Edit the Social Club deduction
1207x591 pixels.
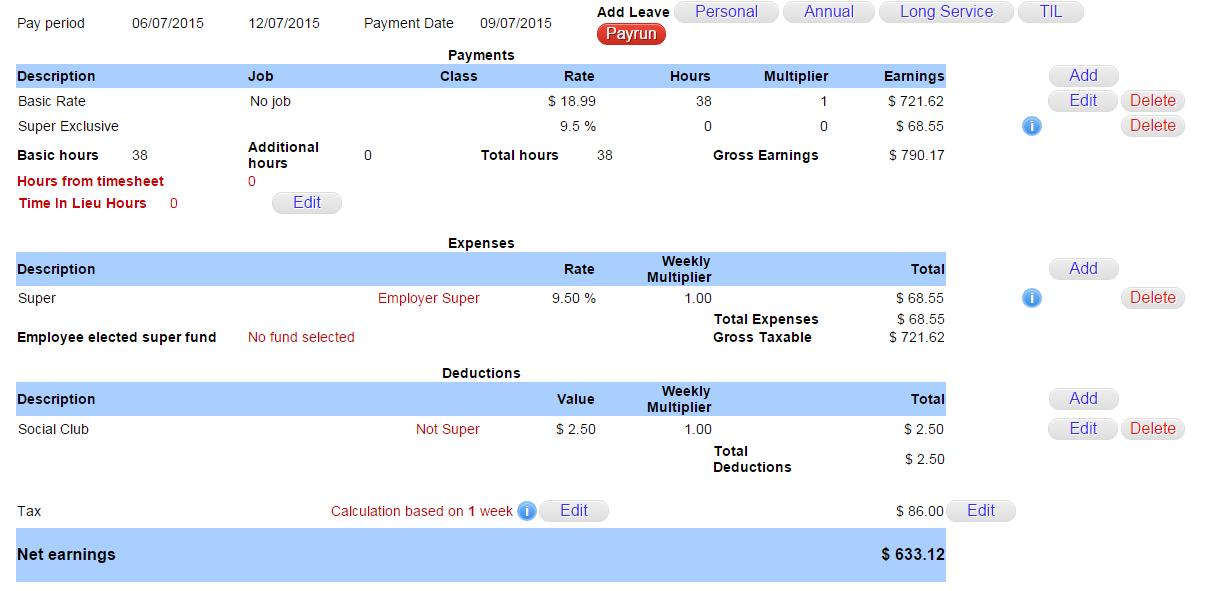[1082, 428]
